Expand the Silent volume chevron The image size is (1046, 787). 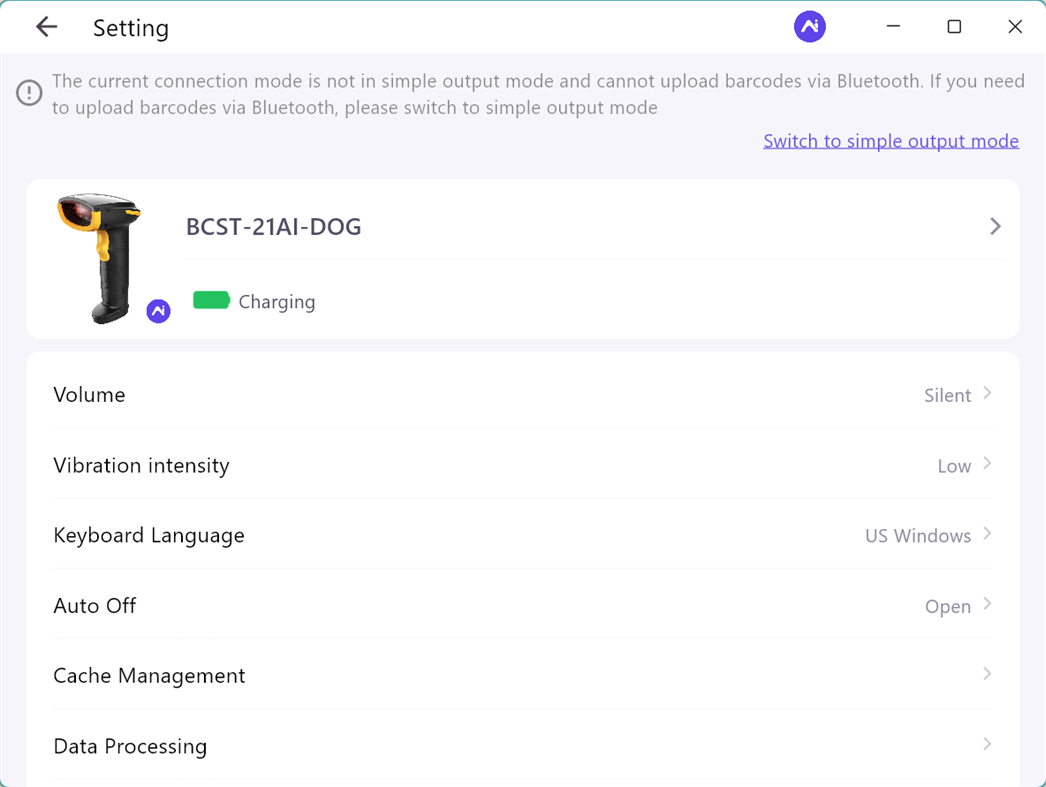987,394
